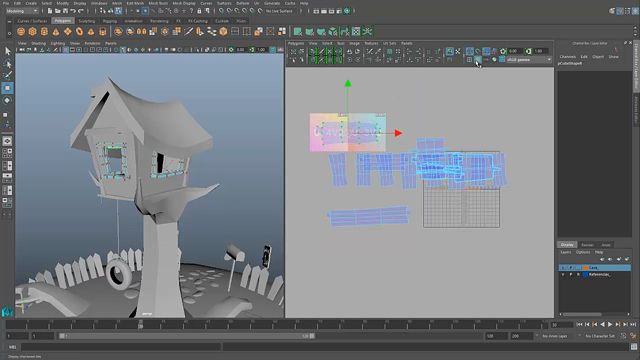
Task: Toggle the lock icon in status line
Action: pos(199,11)
